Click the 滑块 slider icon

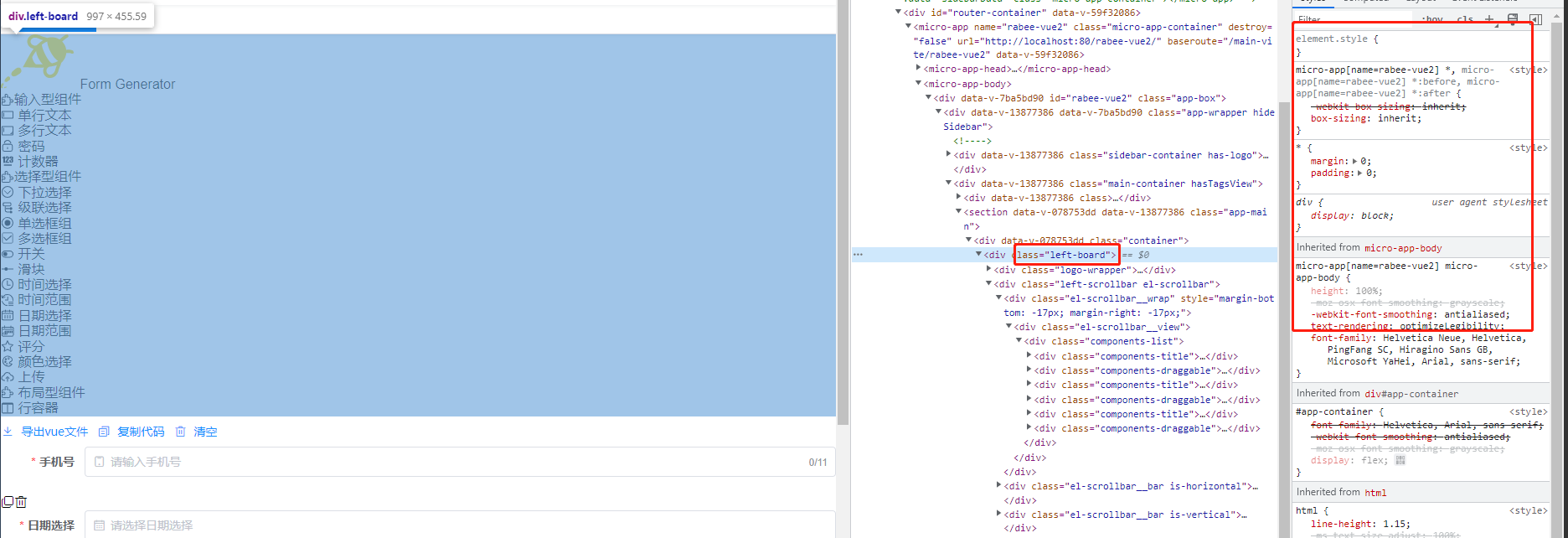(x=8, y=269)
